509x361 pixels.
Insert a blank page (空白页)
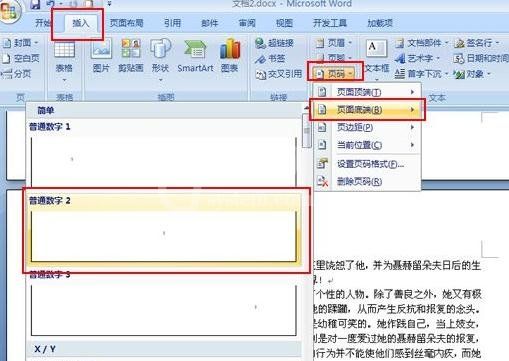[x=21, y=59]
